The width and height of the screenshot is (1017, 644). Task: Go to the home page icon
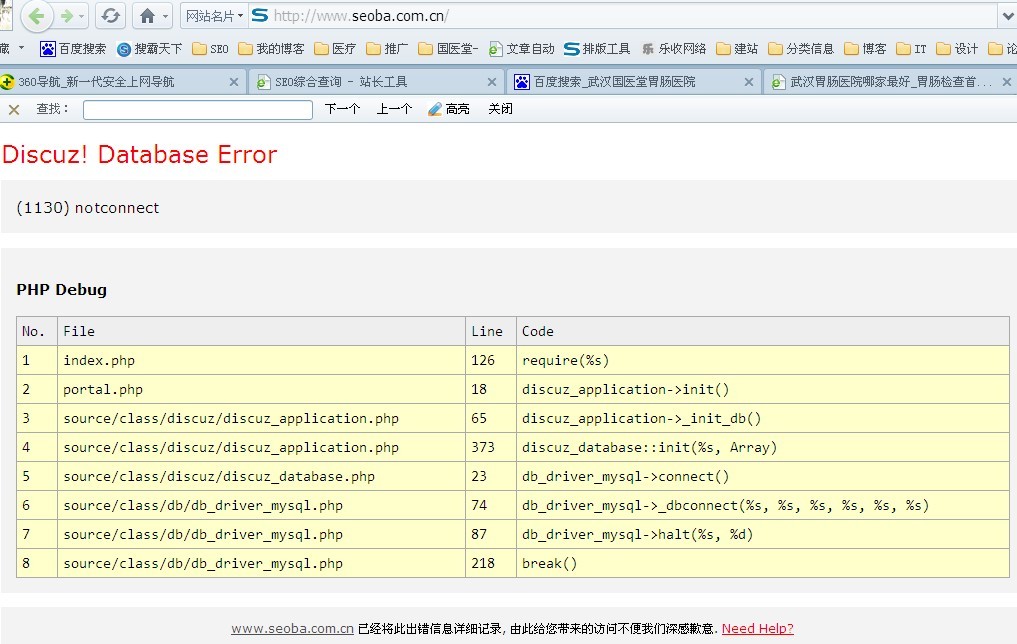[x=147, y=16]
